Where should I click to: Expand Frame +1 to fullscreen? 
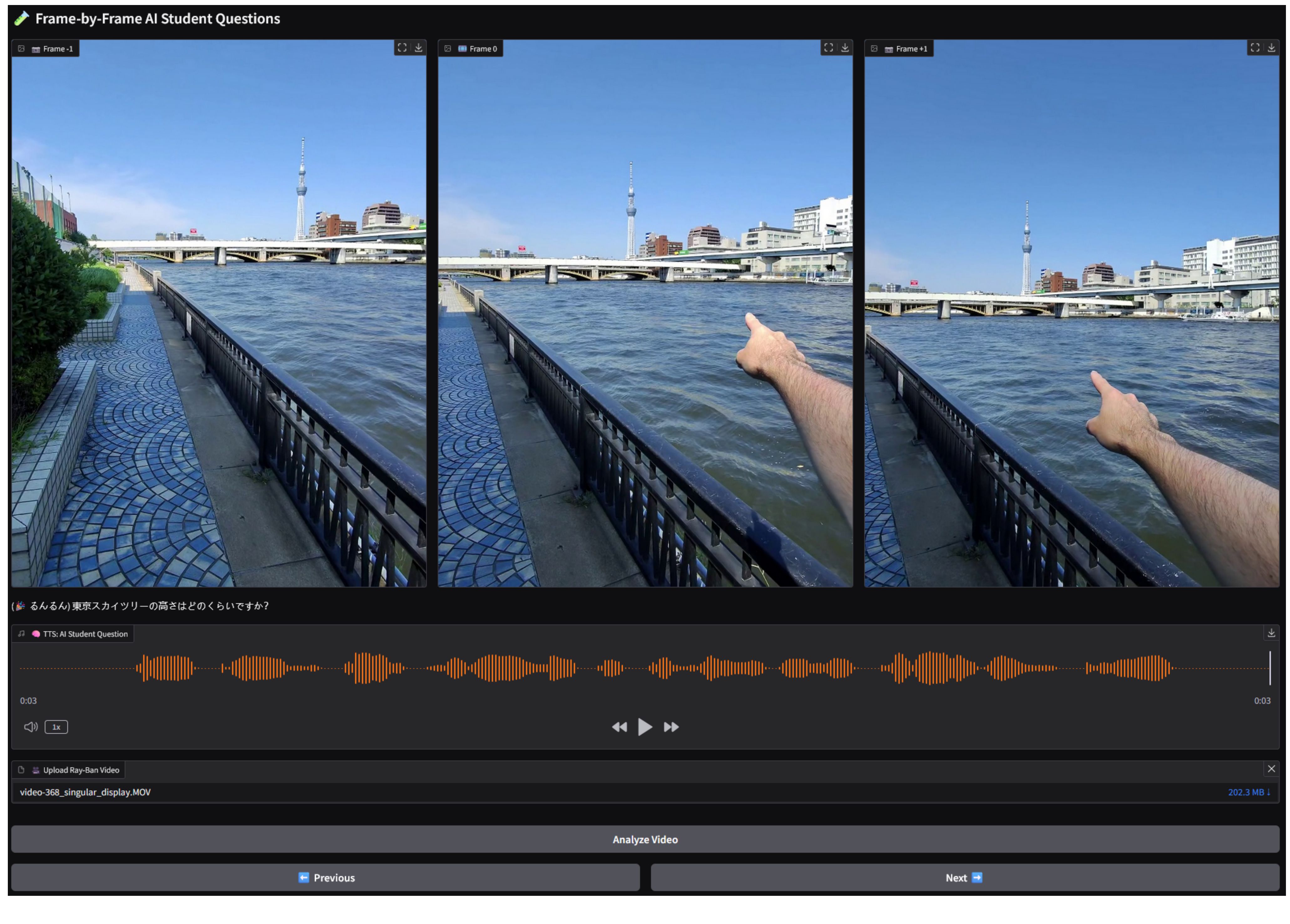[1255, 48]
